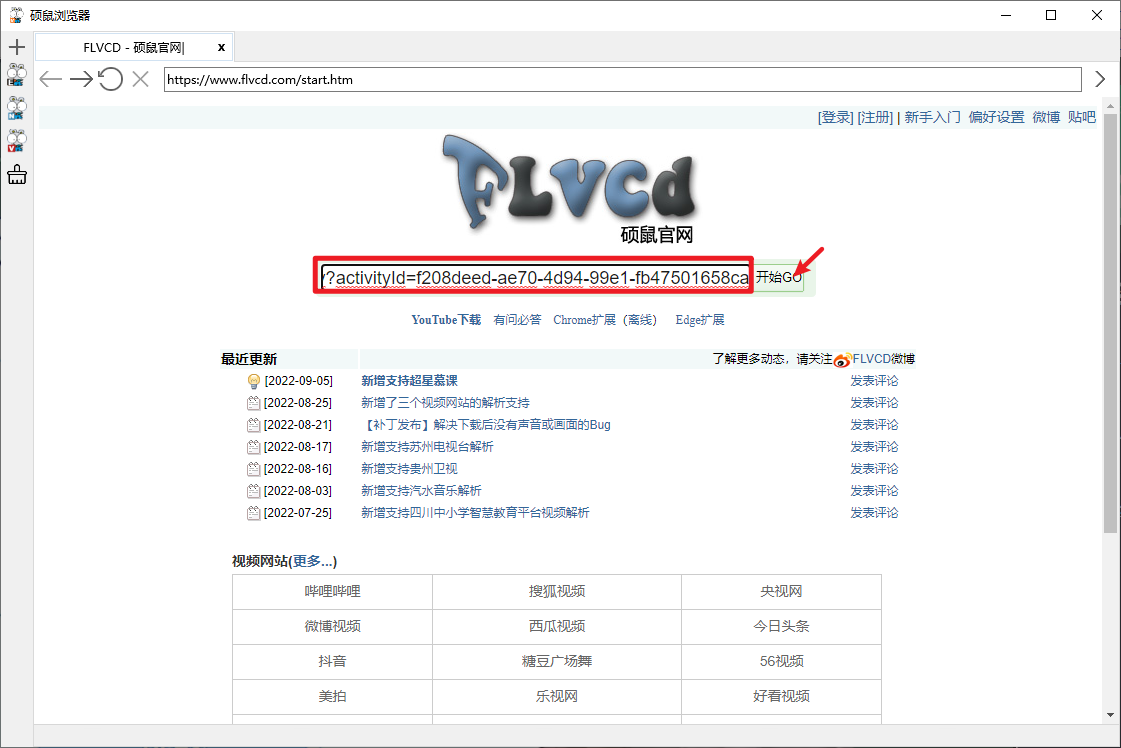Open 新增支持超星慕课 news link
This screenshot has width=1121, height=748.
409,381
